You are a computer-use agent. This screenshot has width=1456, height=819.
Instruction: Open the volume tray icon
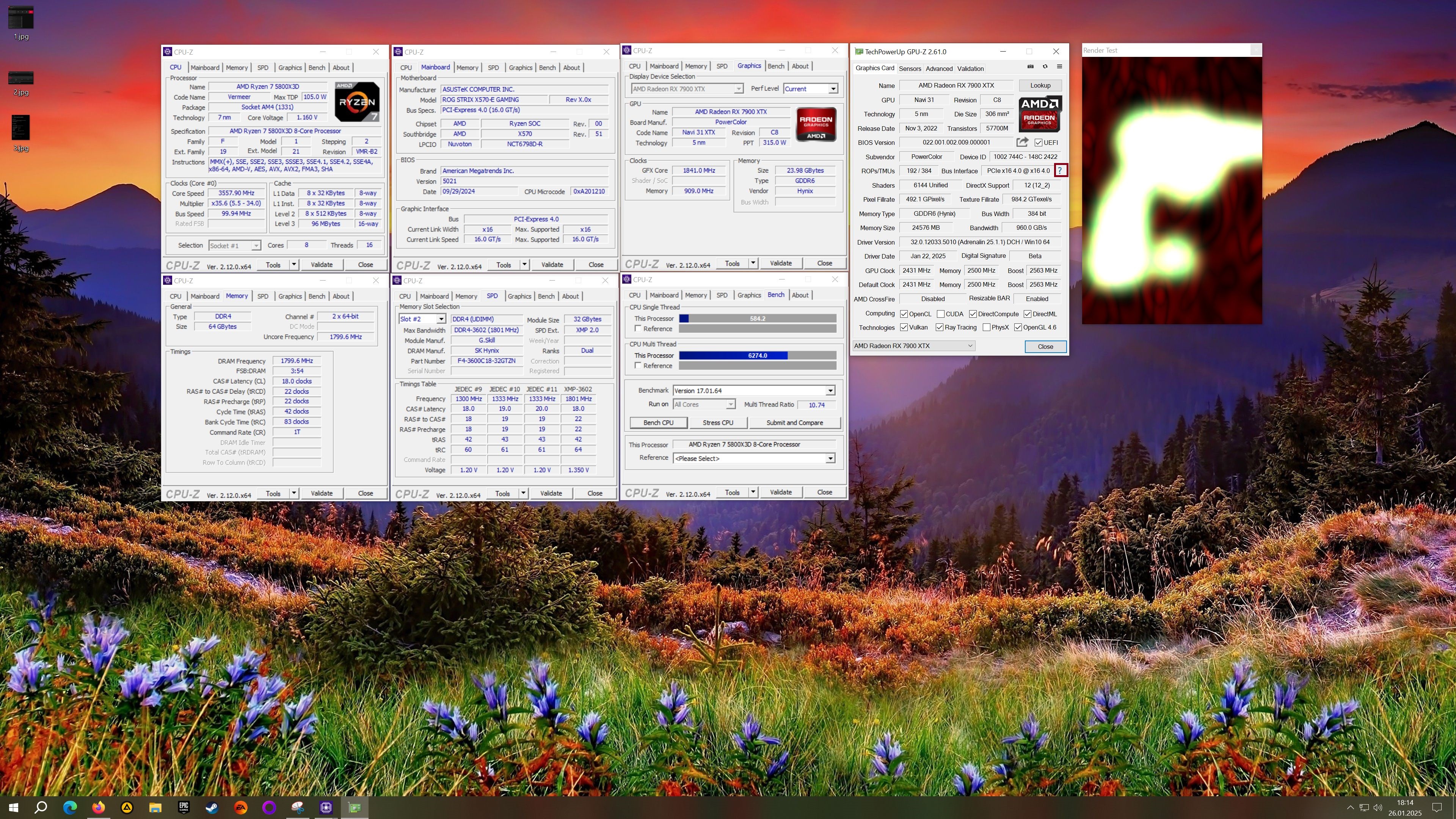(1378, 807)
